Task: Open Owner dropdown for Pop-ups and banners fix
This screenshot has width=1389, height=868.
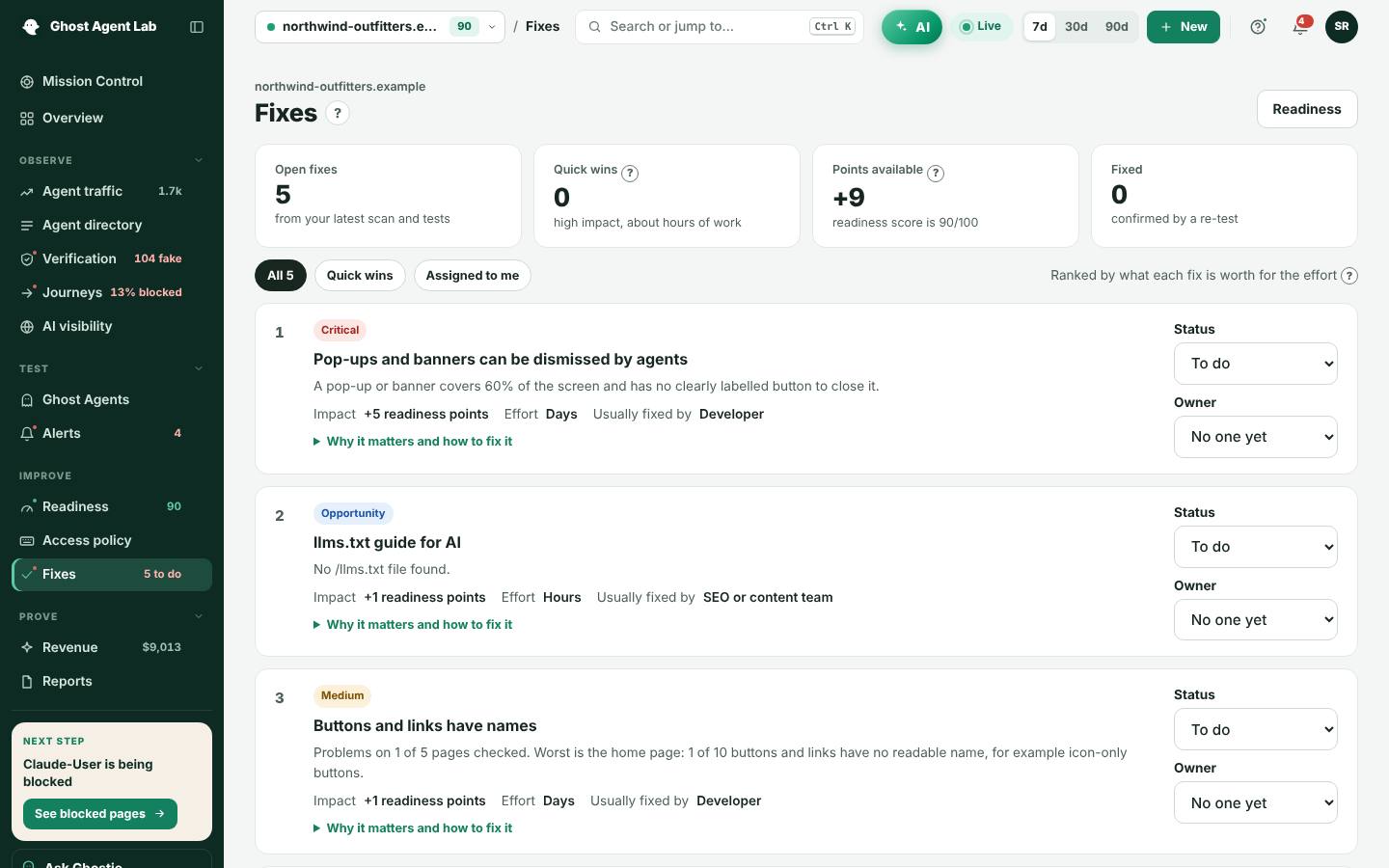Action: pos(1256,437)
